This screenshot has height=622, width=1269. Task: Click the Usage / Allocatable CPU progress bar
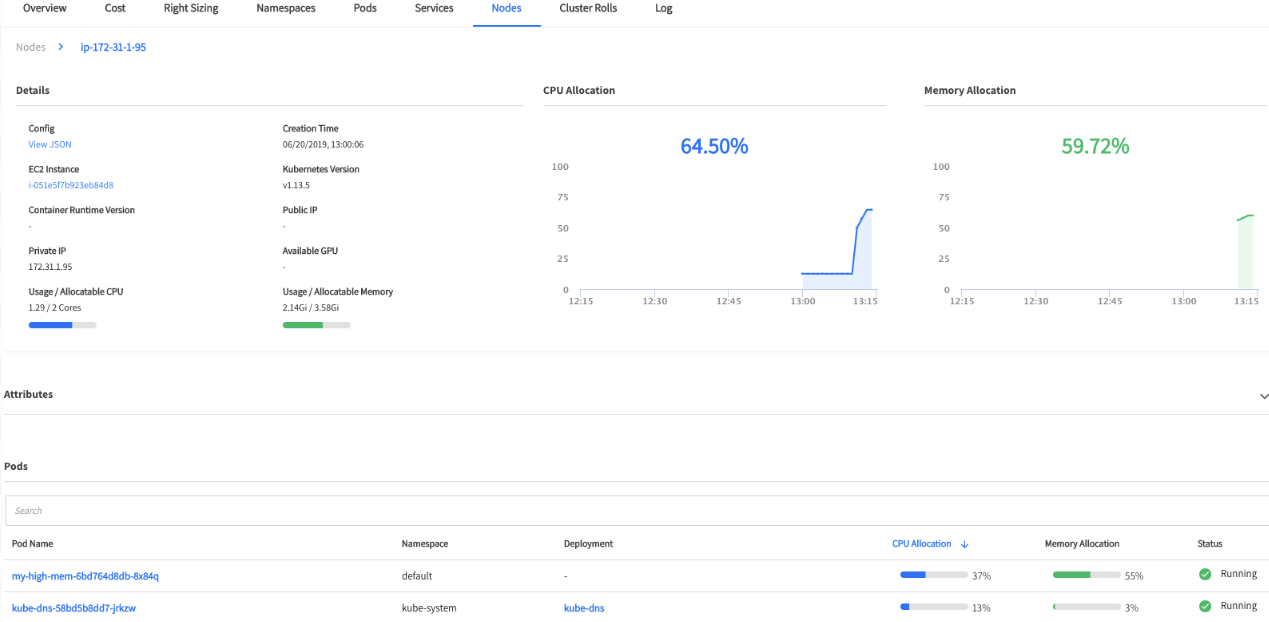click(62, 325)
